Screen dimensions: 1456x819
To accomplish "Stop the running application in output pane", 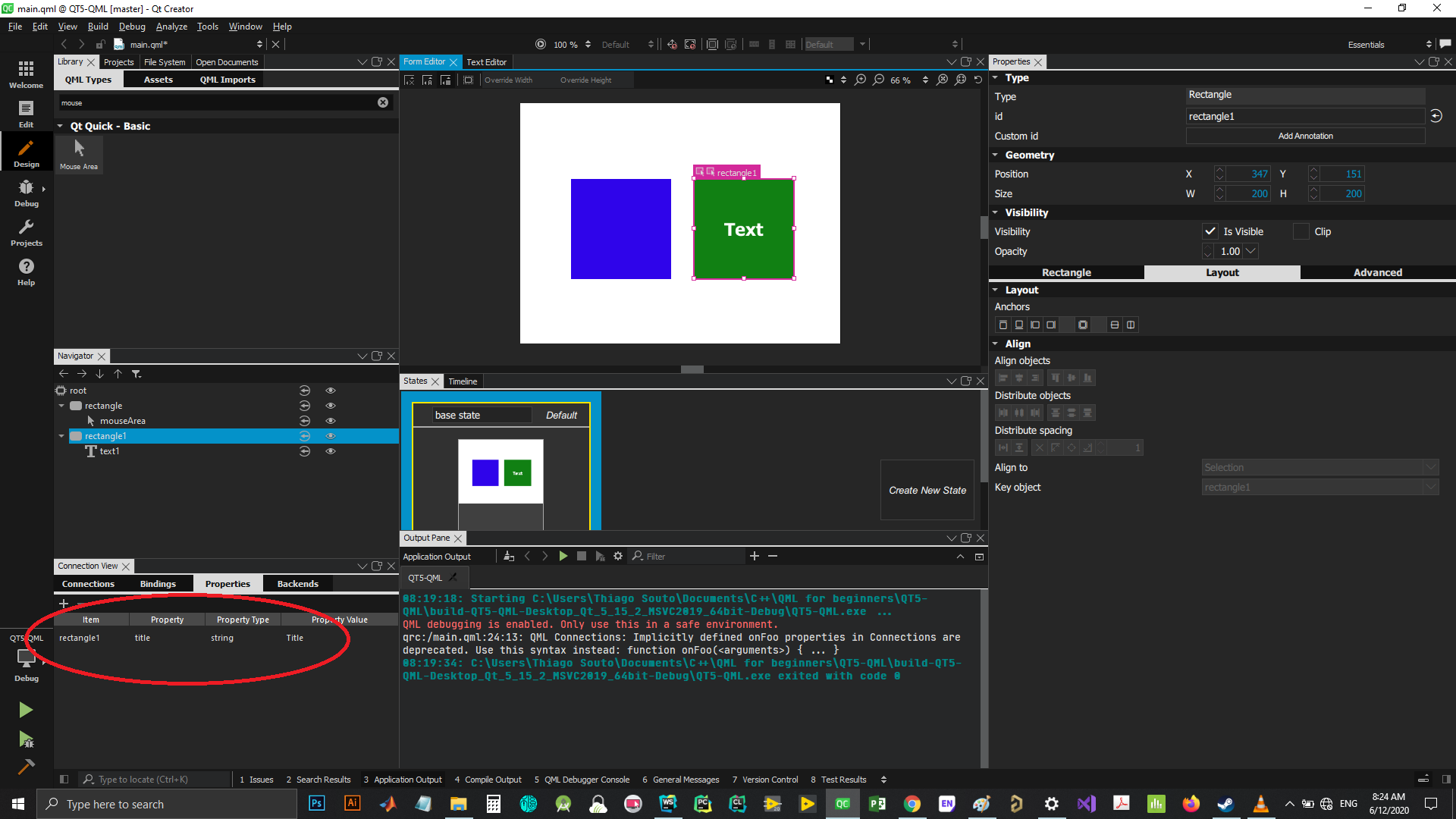I will click(582, 556).
